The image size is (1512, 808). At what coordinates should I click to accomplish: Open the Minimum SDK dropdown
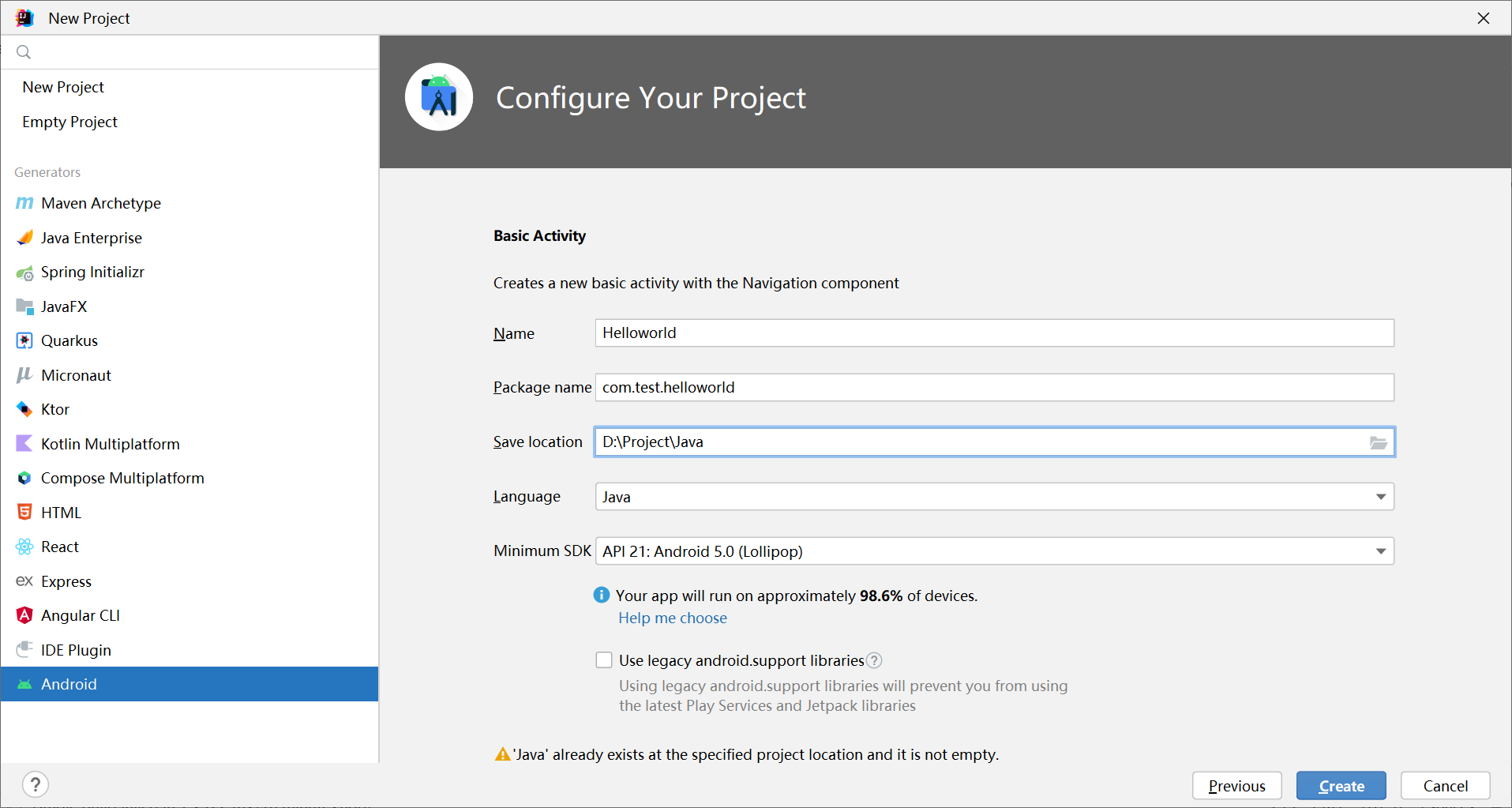coord(994,551)
